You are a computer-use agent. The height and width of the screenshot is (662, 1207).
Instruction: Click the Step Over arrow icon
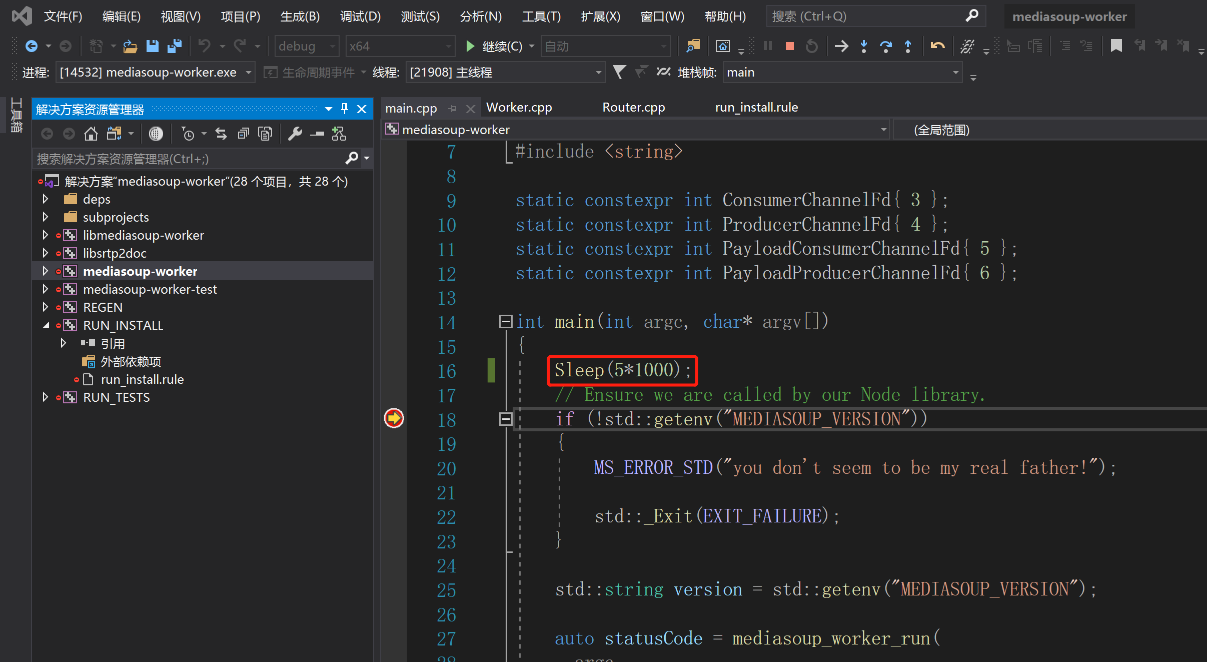click(886, 46)
